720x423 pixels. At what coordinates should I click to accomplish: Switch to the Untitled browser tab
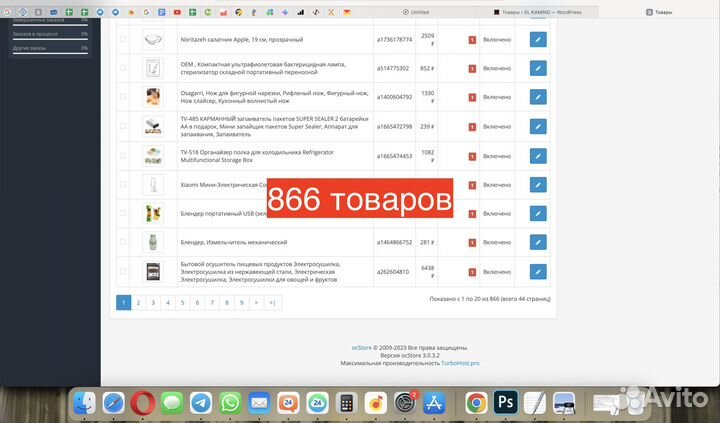(x=416, y=12)
